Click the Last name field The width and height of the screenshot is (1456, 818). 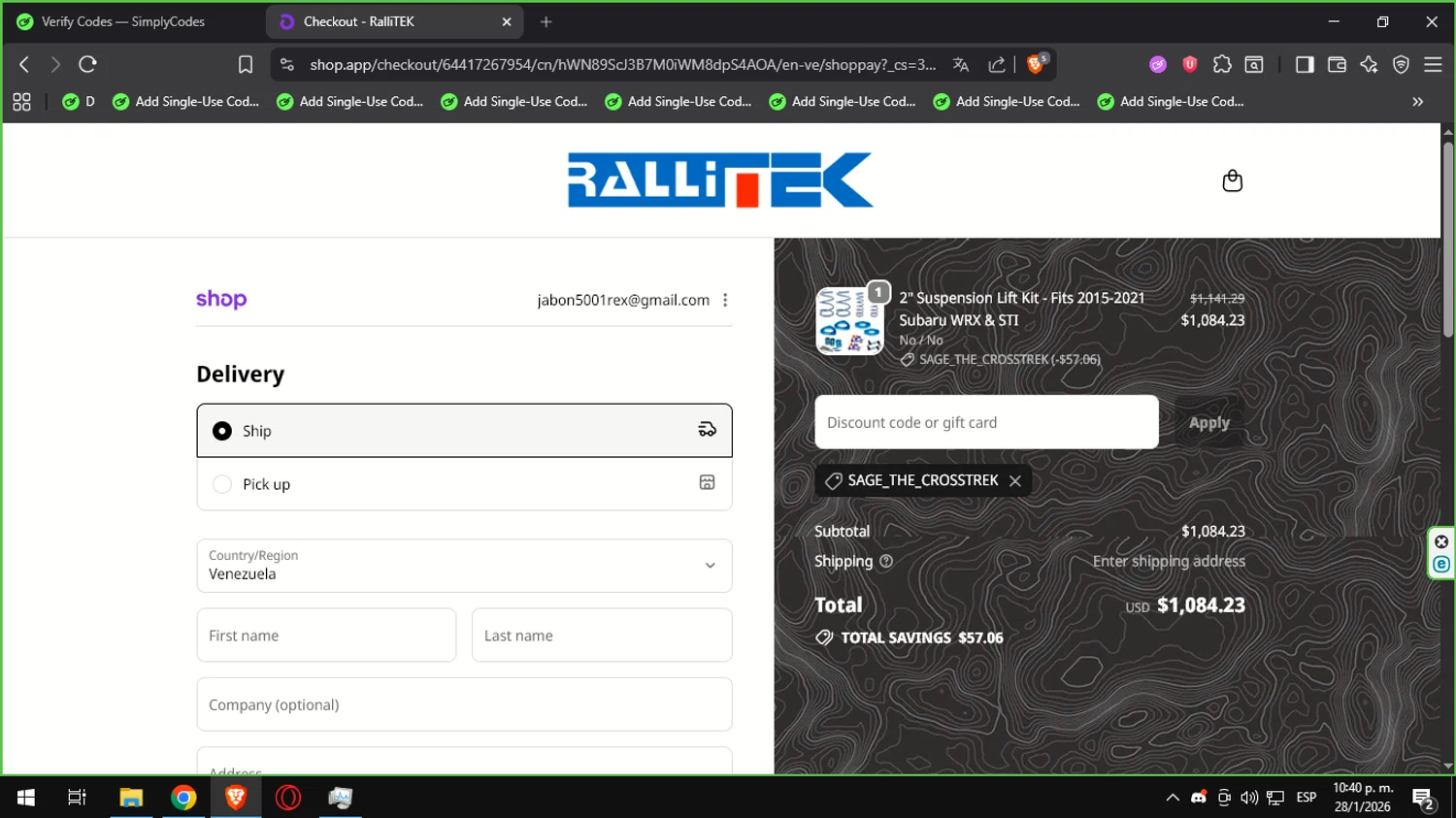tap(602, 636)
